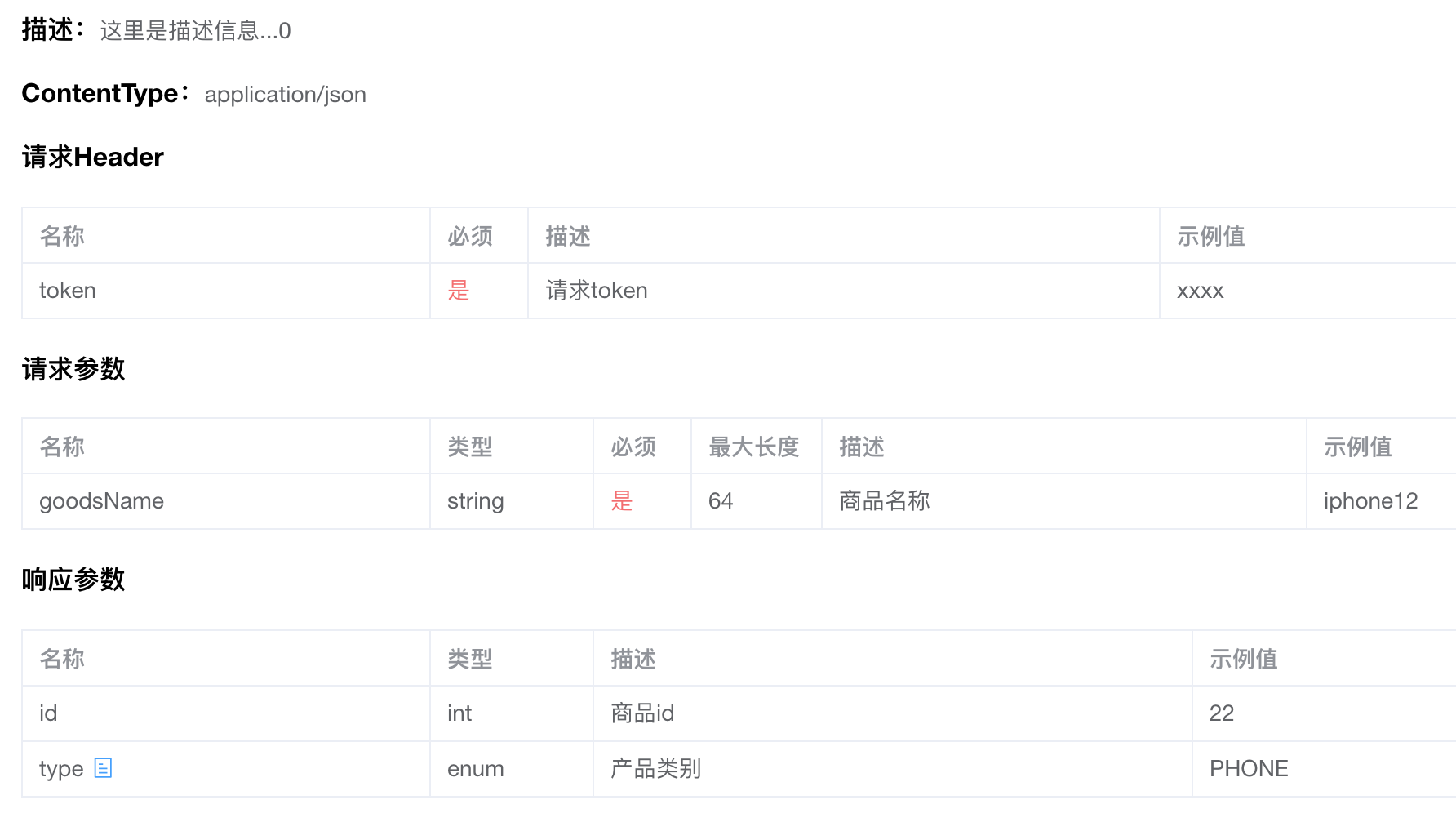Viewport: 1456px width, 831px height.
Task: Click the 商品名称 description cell
Action: click(x=1064, y=501)
